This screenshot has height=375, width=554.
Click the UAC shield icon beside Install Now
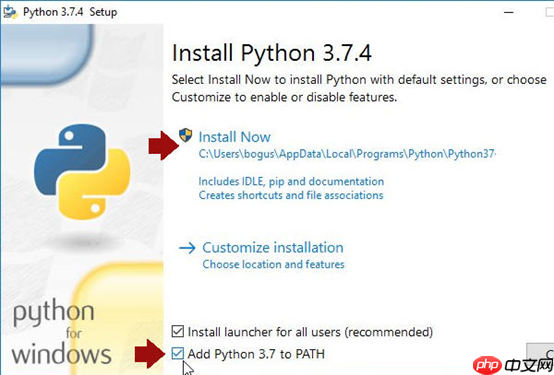click(x=185, y=135)
